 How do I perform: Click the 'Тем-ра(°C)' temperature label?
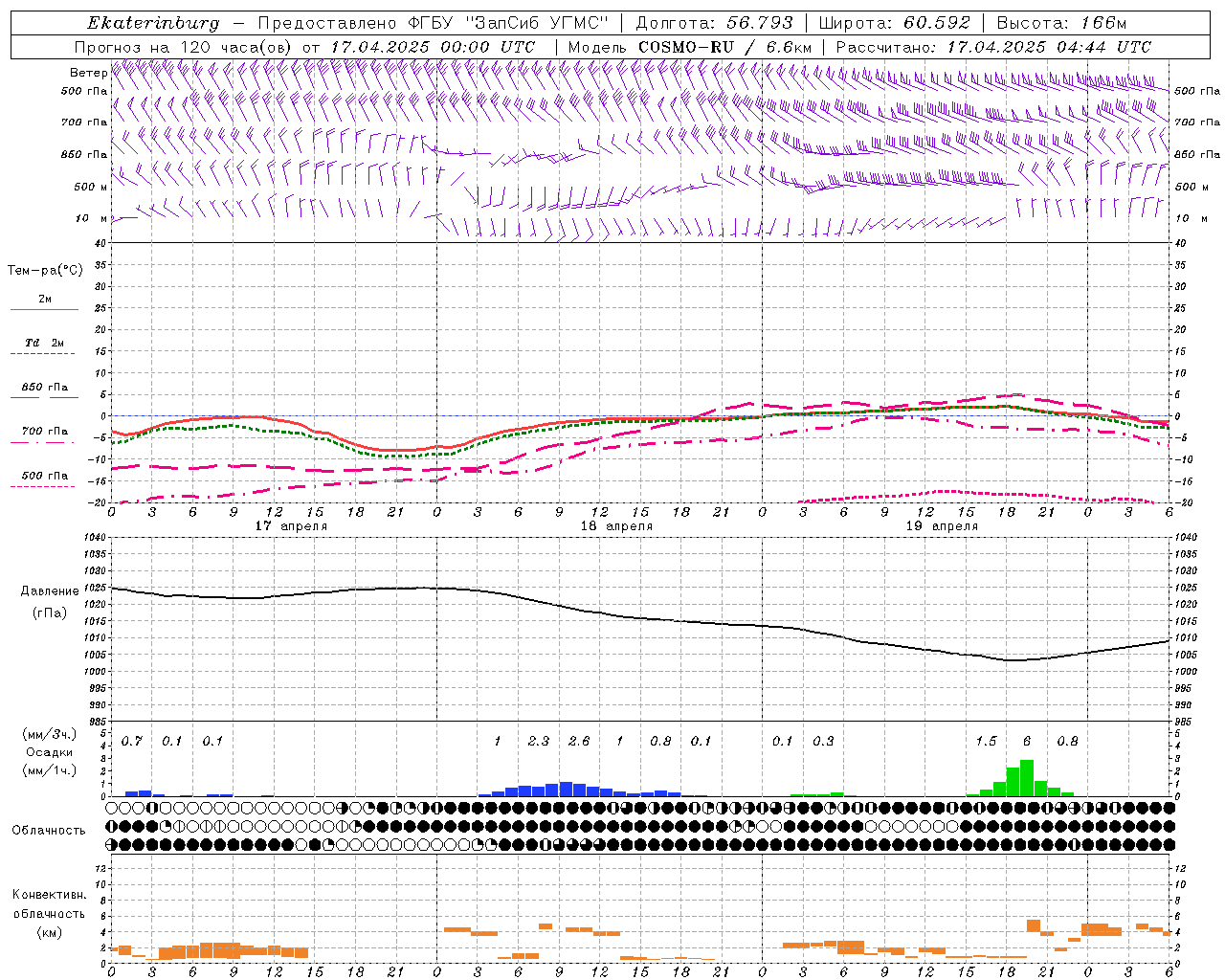[45, 271]
